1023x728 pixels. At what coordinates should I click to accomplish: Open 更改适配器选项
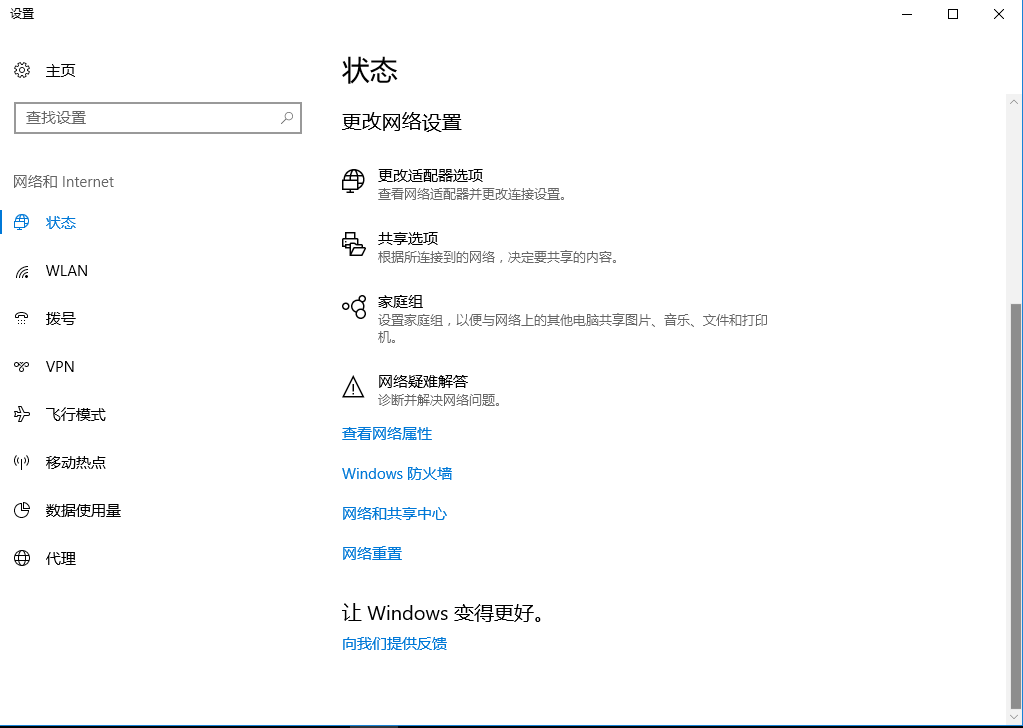coord(430,175)
